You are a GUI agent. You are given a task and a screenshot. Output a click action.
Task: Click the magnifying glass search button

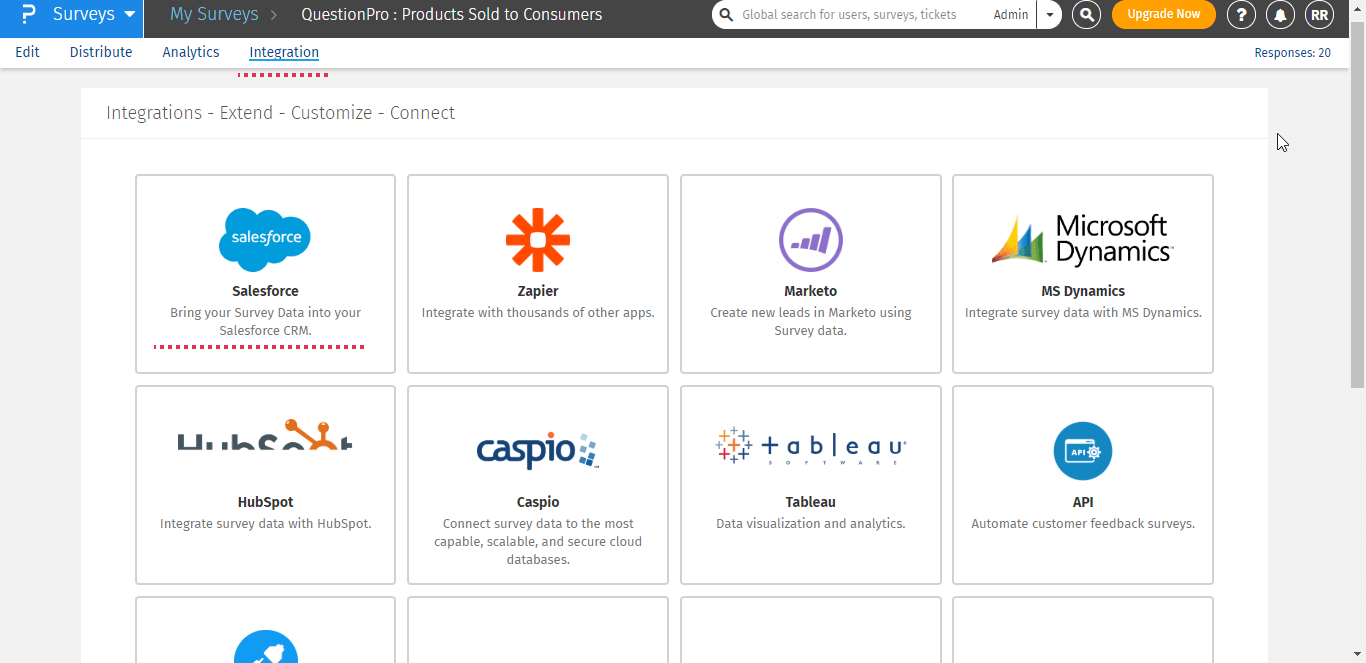point(1086,15)
